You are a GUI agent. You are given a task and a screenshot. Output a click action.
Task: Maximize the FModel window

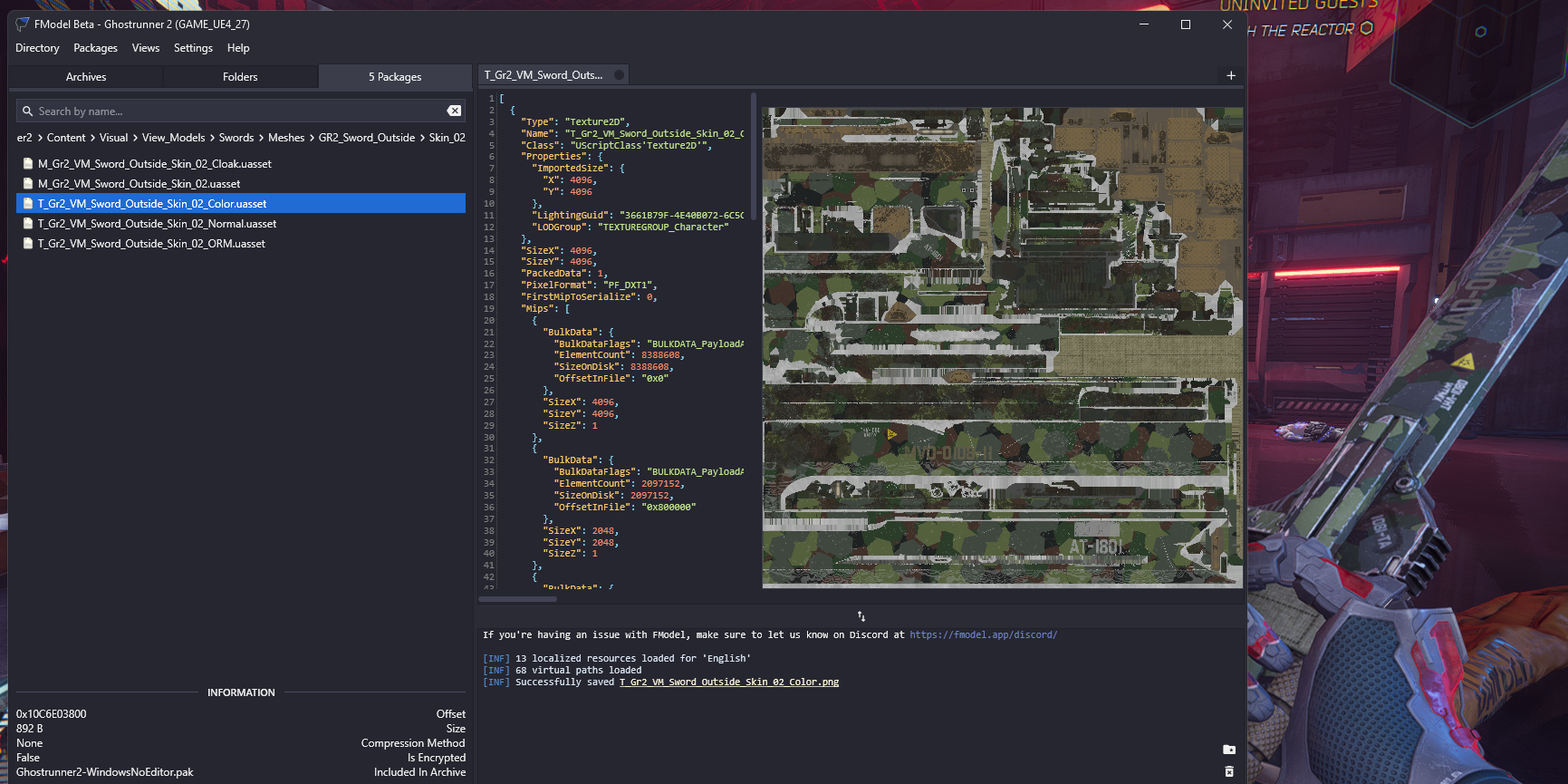coord(1186,24)
